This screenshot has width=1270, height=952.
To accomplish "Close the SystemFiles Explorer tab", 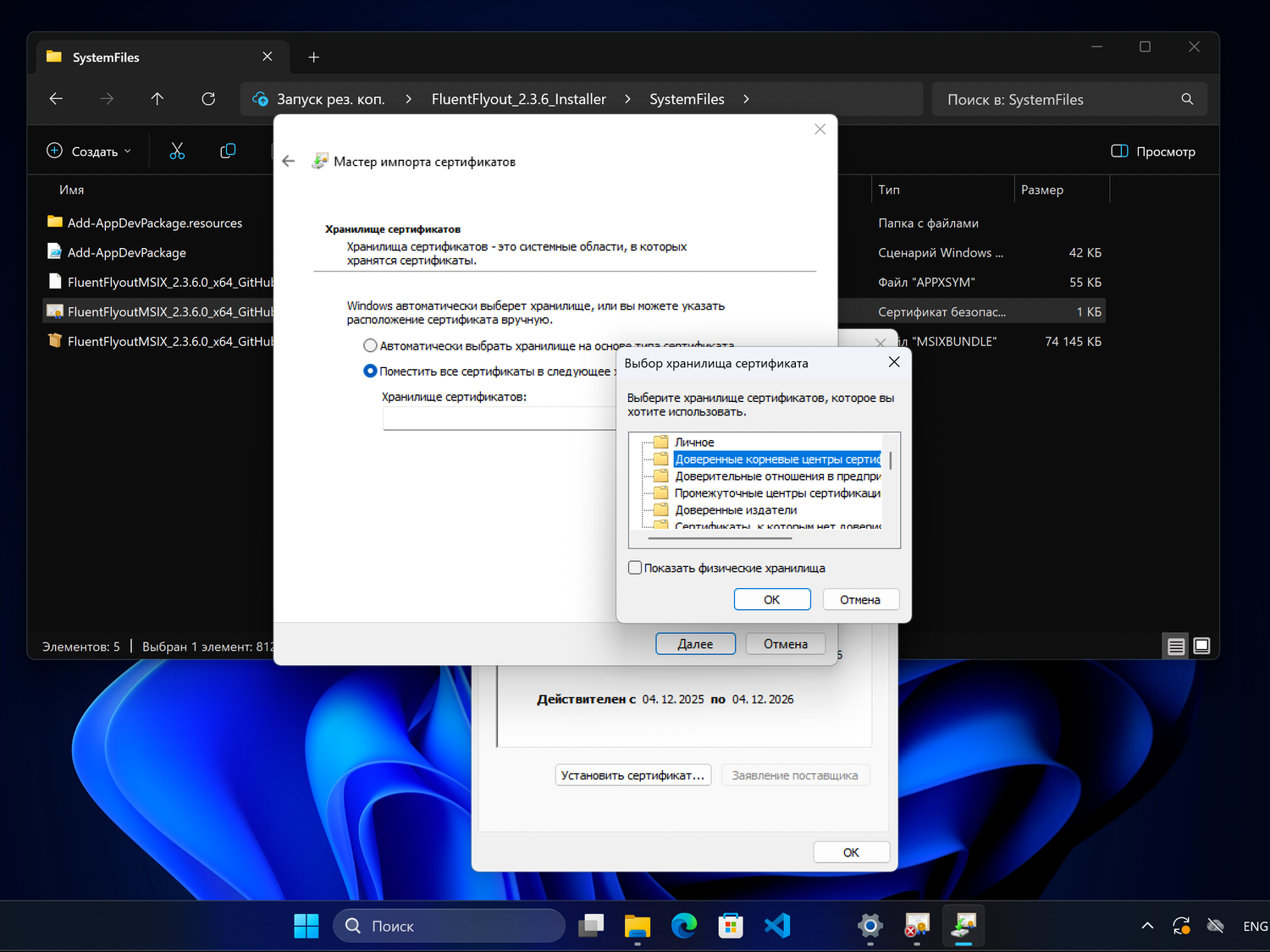I will (268, 56).
